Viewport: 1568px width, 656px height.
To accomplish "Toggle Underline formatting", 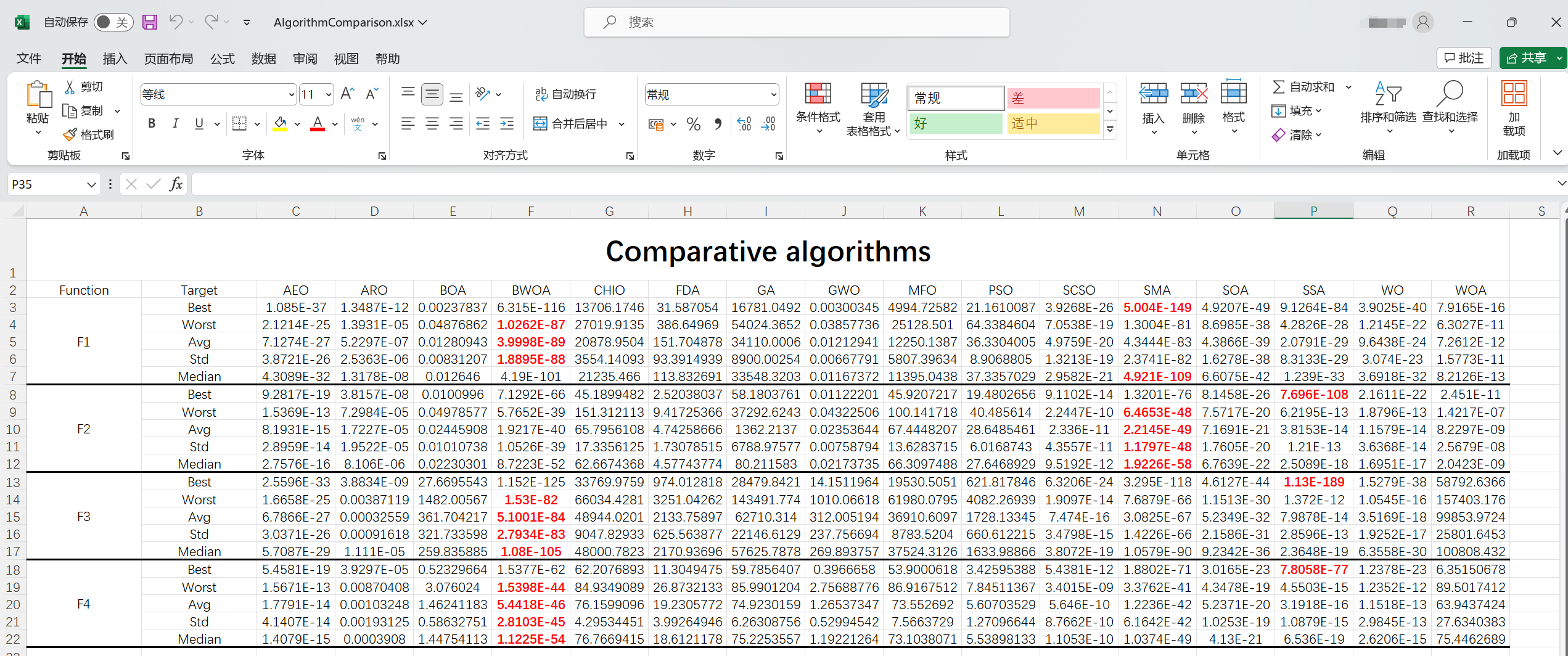I will coord(199,124).
